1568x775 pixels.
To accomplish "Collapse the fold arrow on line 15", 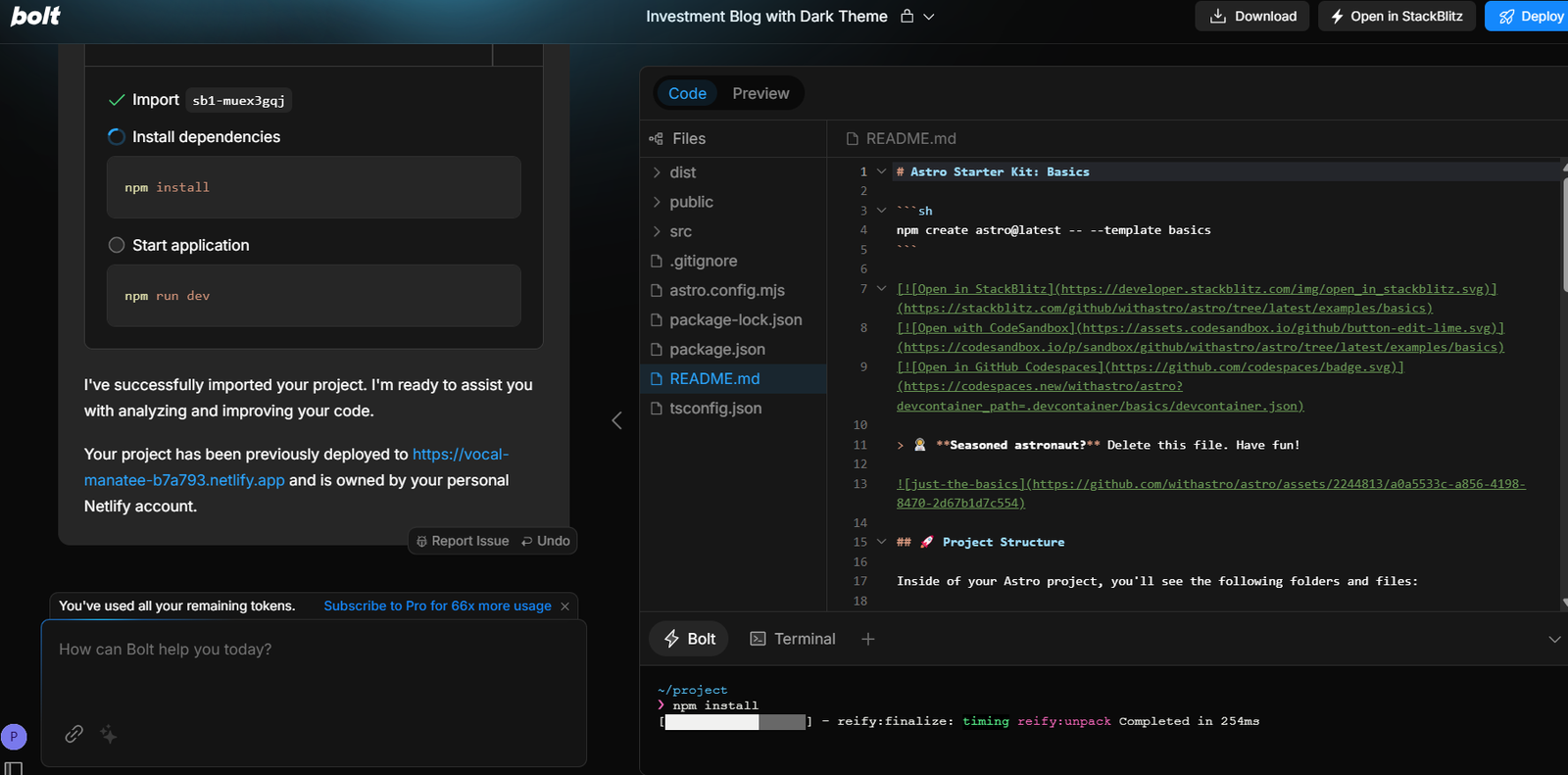I will coord(881,542).
